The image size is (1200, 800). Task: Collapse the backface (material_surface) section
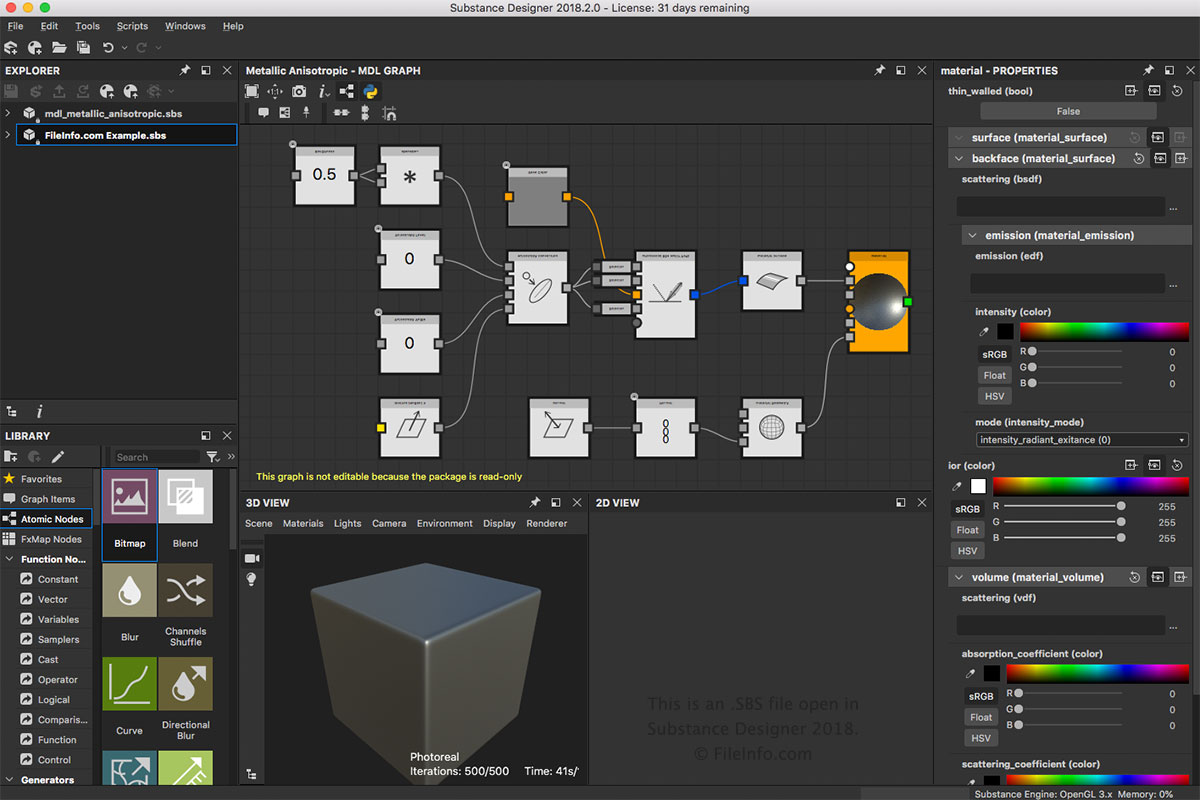pyautogui.click(x=960, y=158)
